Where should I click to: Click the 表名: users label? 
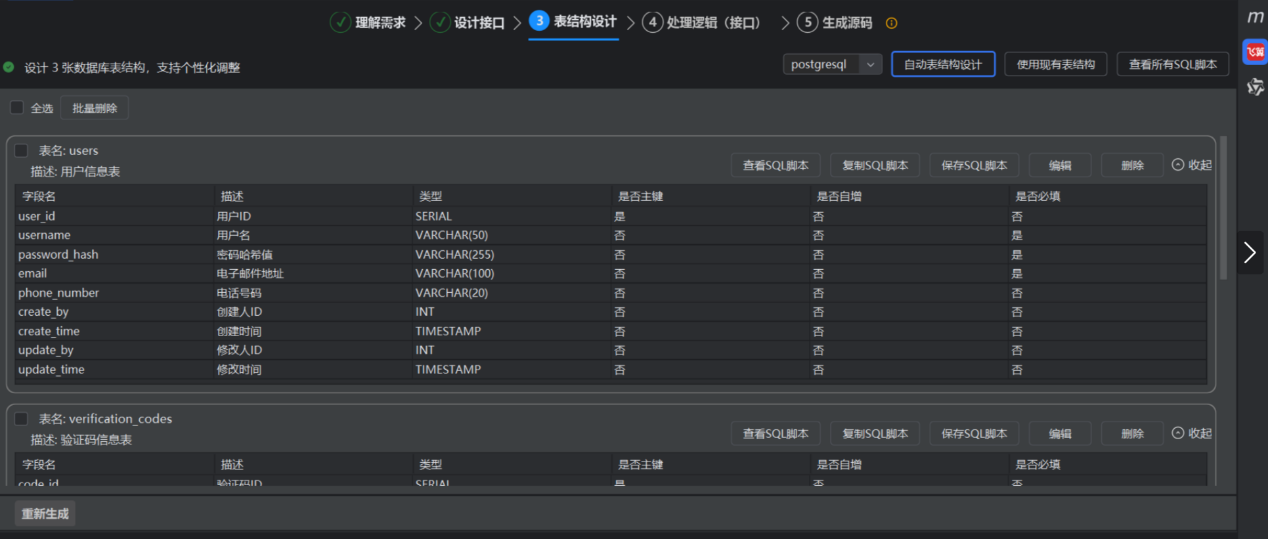[68, 151]
